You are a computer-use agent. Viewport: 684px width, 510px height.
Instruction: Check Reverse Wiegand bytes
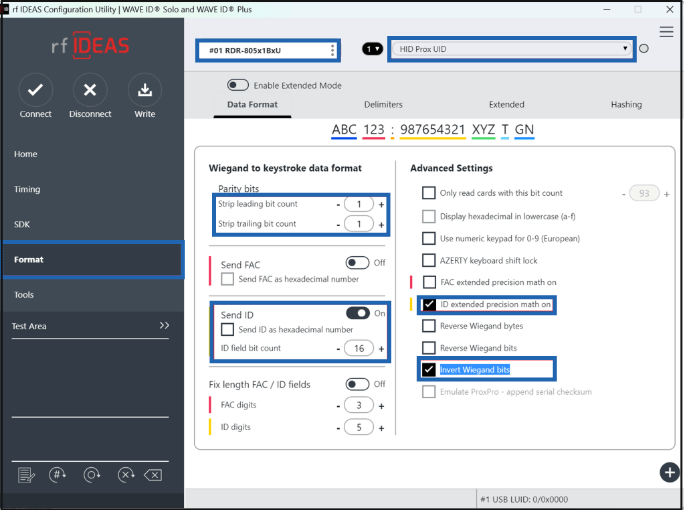click(429, 326)
